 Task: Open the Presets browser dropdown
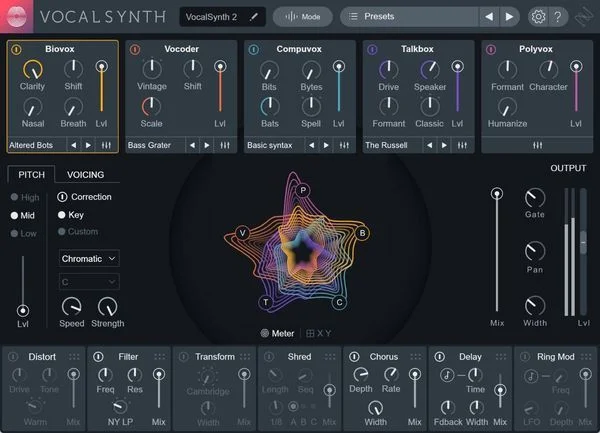click(x=409, y=16)
